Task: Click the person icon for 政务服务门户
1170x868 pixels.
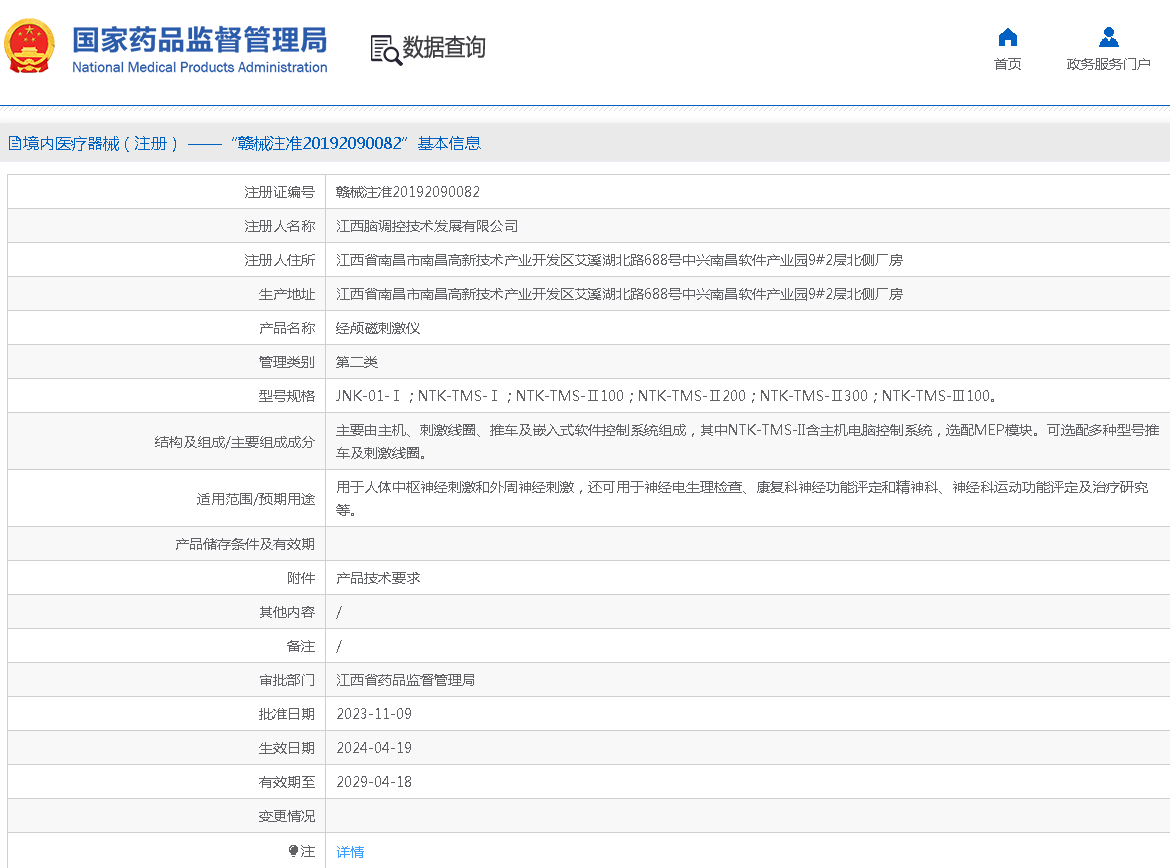Action: [x=1108, y=38]
